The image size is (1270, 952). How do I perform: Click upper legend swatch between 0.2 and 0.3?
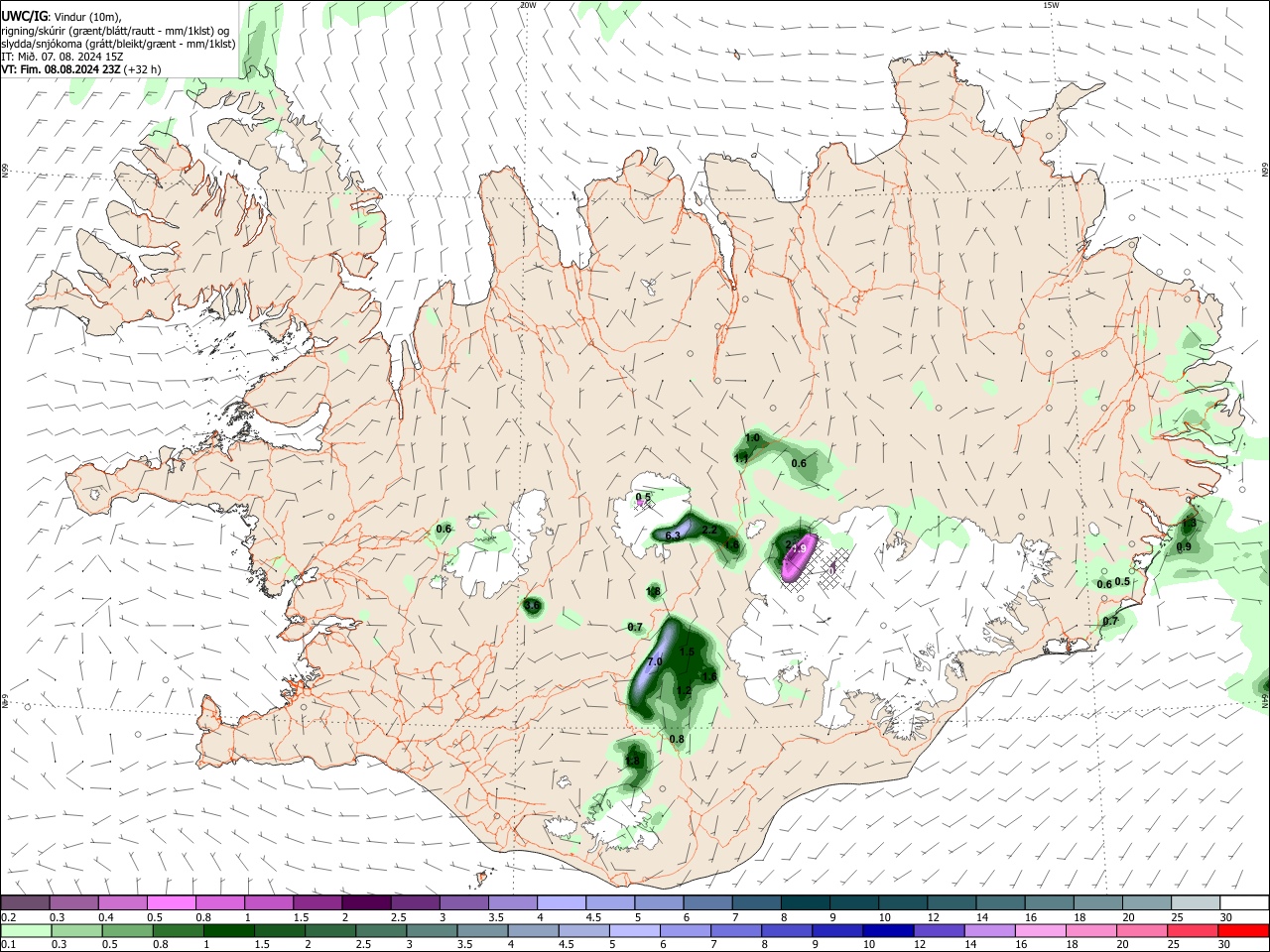click(25, 903)
